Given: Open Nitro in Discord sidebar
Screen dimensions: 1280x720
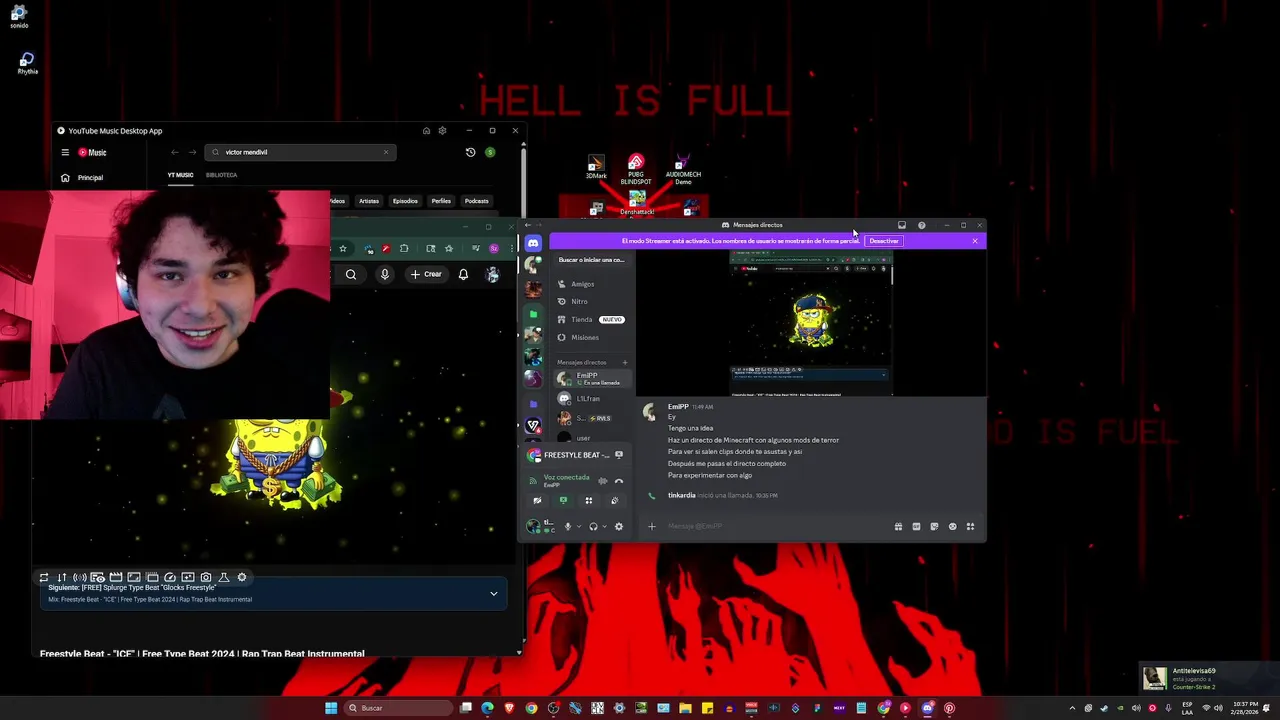Looking at the screenshot, I should tap(594, 301).
